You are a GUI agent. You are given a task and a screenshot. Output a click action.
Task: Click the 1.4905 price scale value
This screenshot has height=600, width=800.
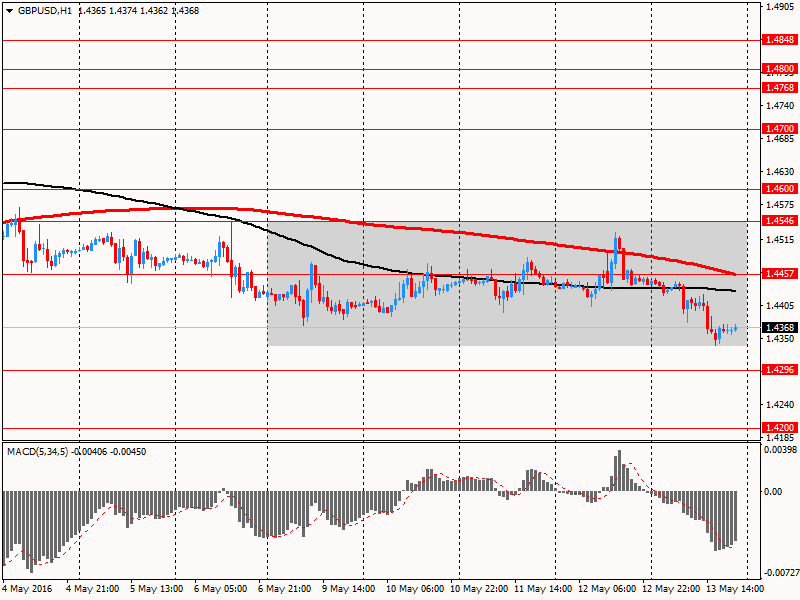click(781, 7)
